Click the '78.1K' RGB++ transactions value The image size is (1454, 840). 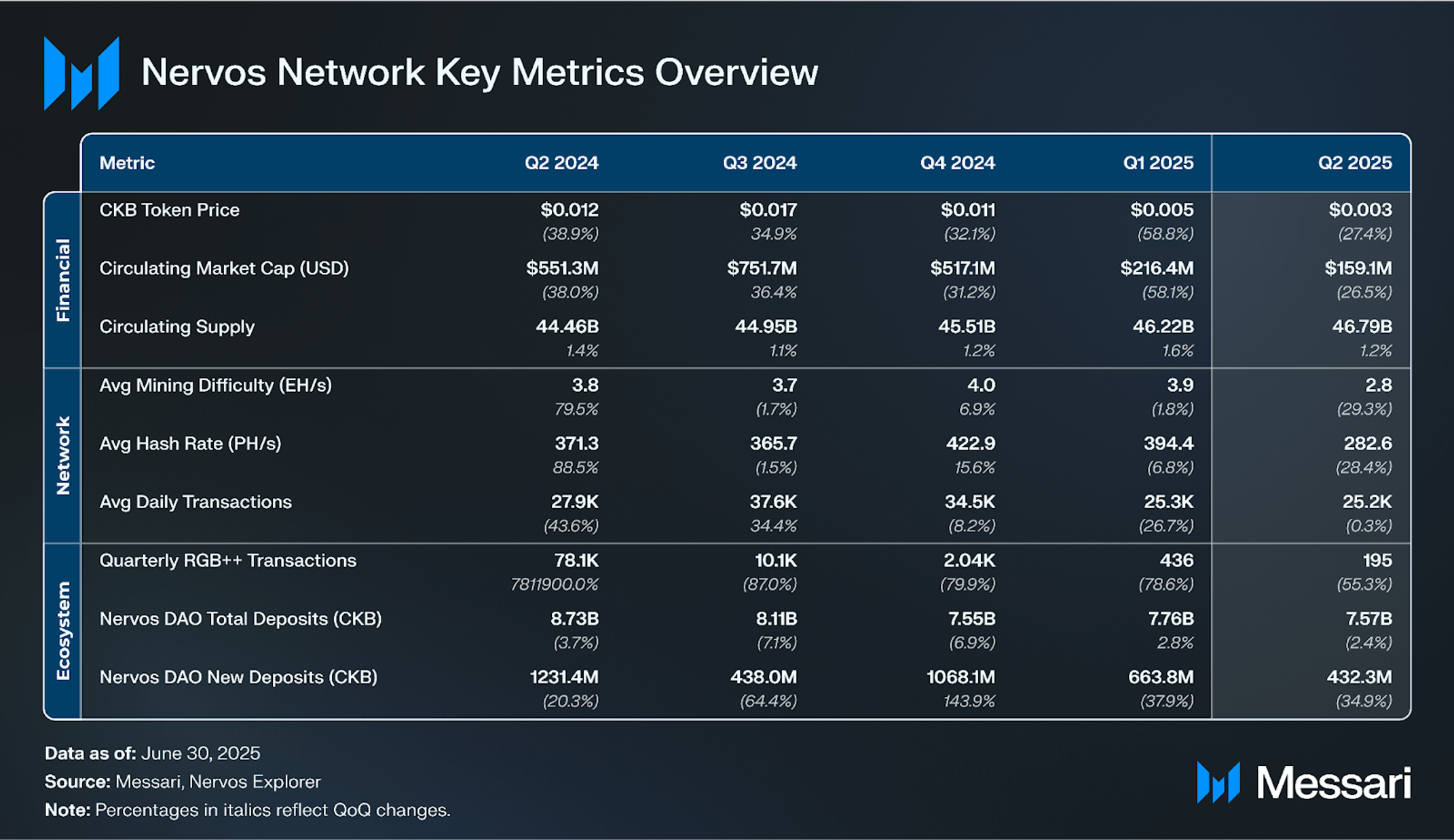point(576,560)
